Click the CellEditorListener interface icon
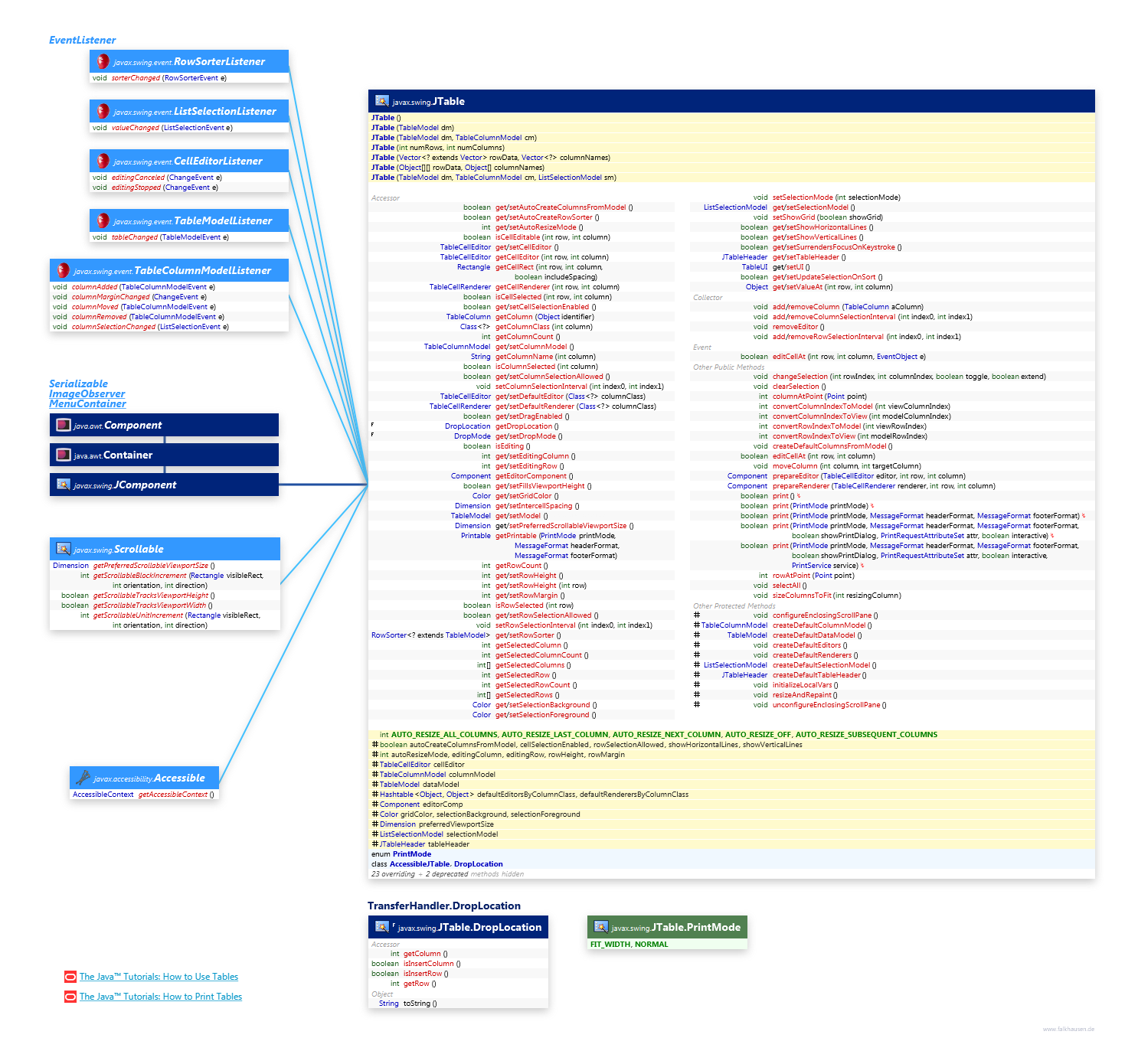This screenshot has height=1064, width=1138. tap(103, 161)
